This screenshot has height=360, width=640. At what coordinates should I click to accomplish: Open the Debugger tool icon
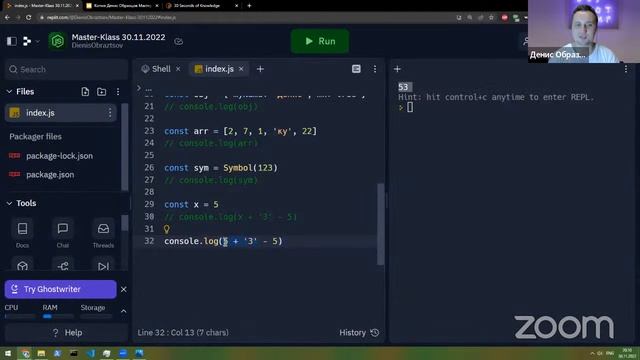point(103,266)
